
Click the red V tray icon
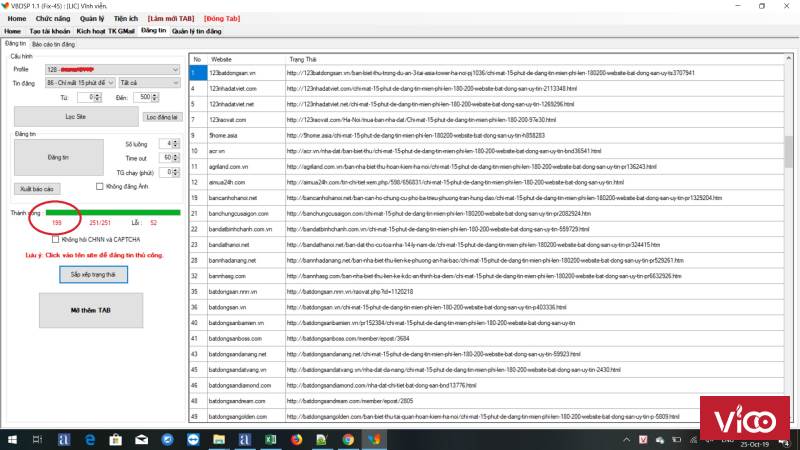point(643,439)
